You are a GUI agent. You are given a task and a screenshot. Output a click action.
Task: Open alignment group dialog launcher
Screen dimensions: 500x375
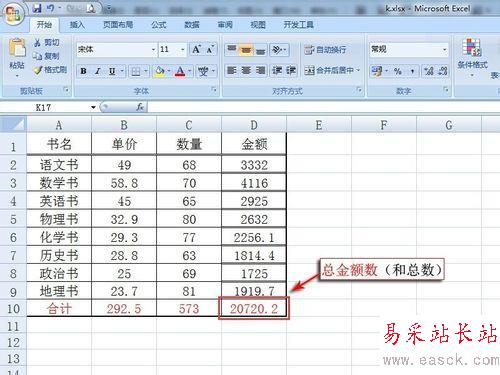click(359, 90)
